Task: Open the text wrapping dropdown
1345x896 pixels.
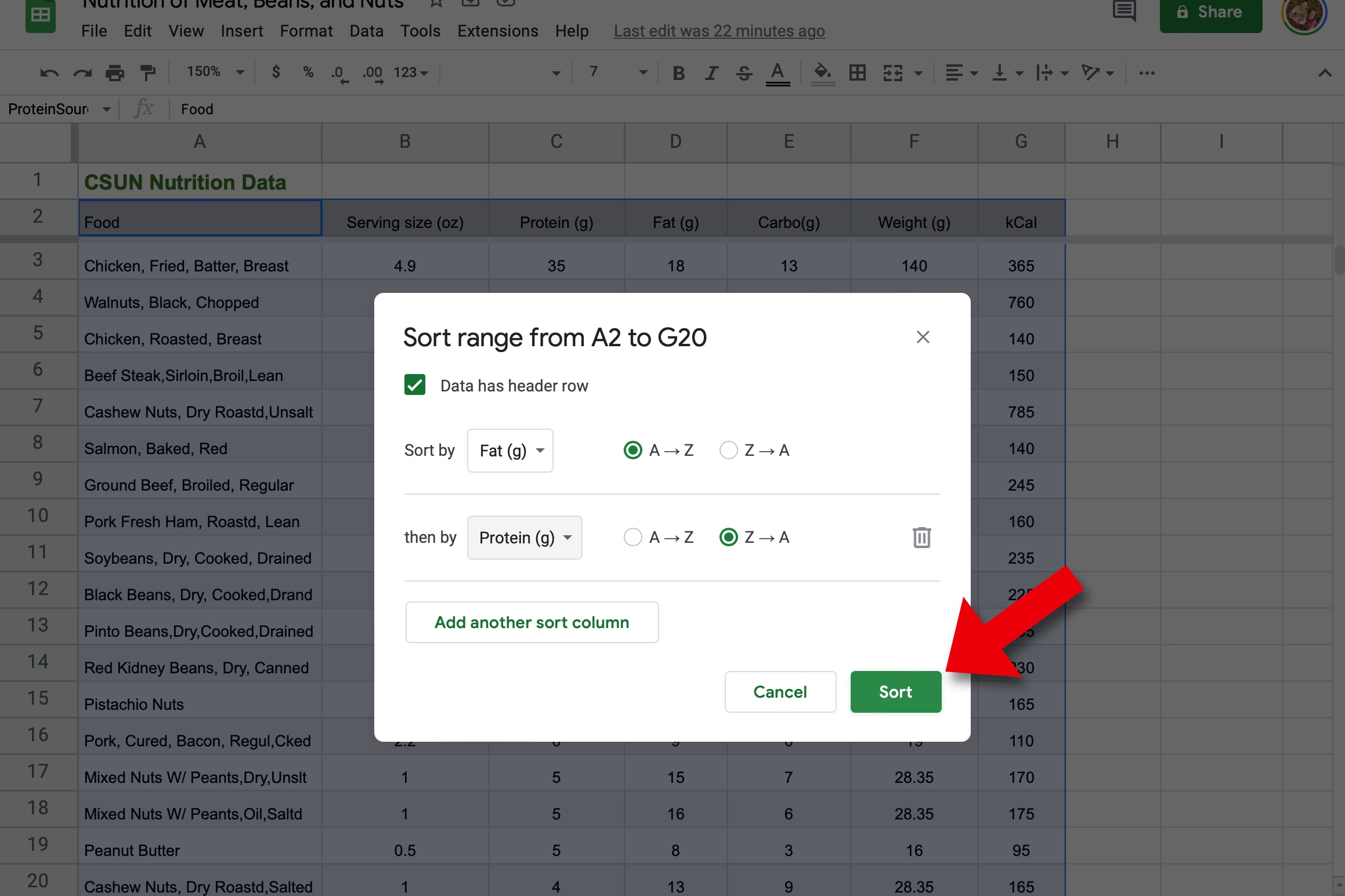Action: click(1052, 72)
